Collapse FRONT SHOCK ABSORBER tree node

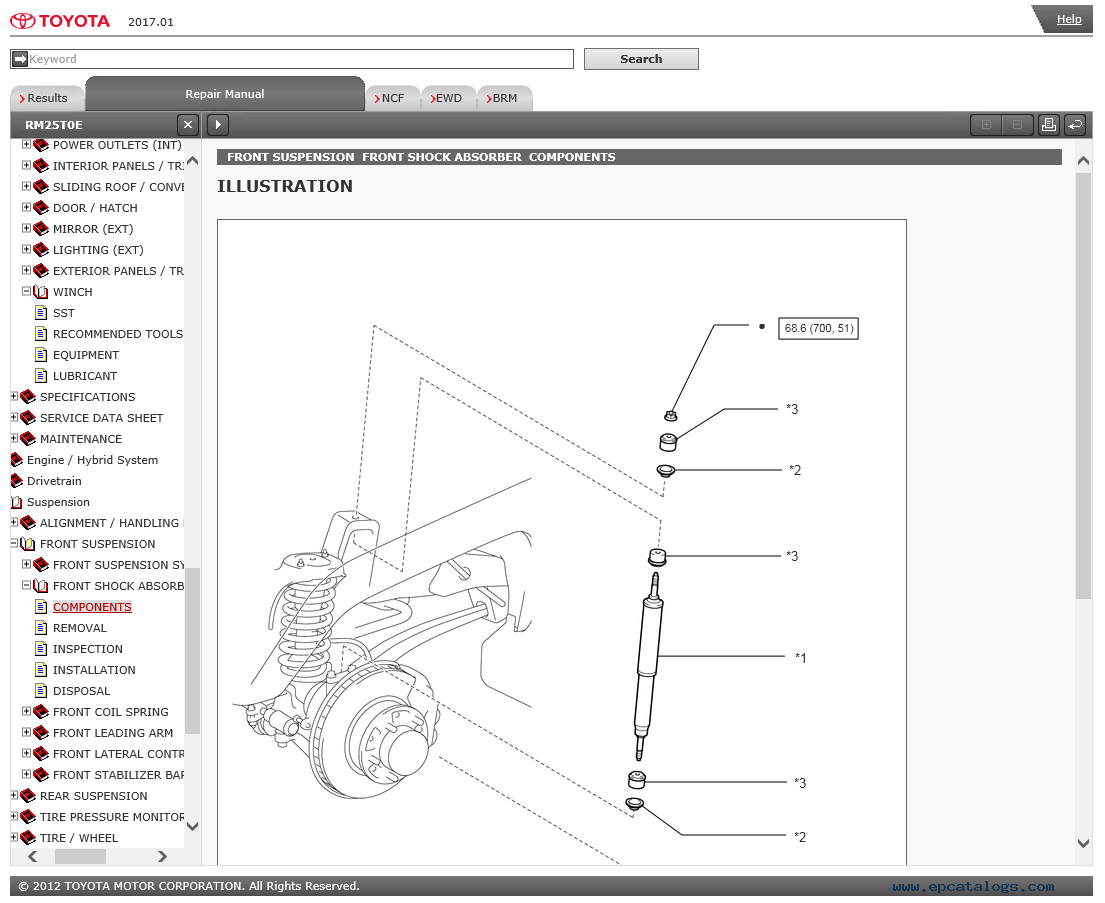pos(26,585)
